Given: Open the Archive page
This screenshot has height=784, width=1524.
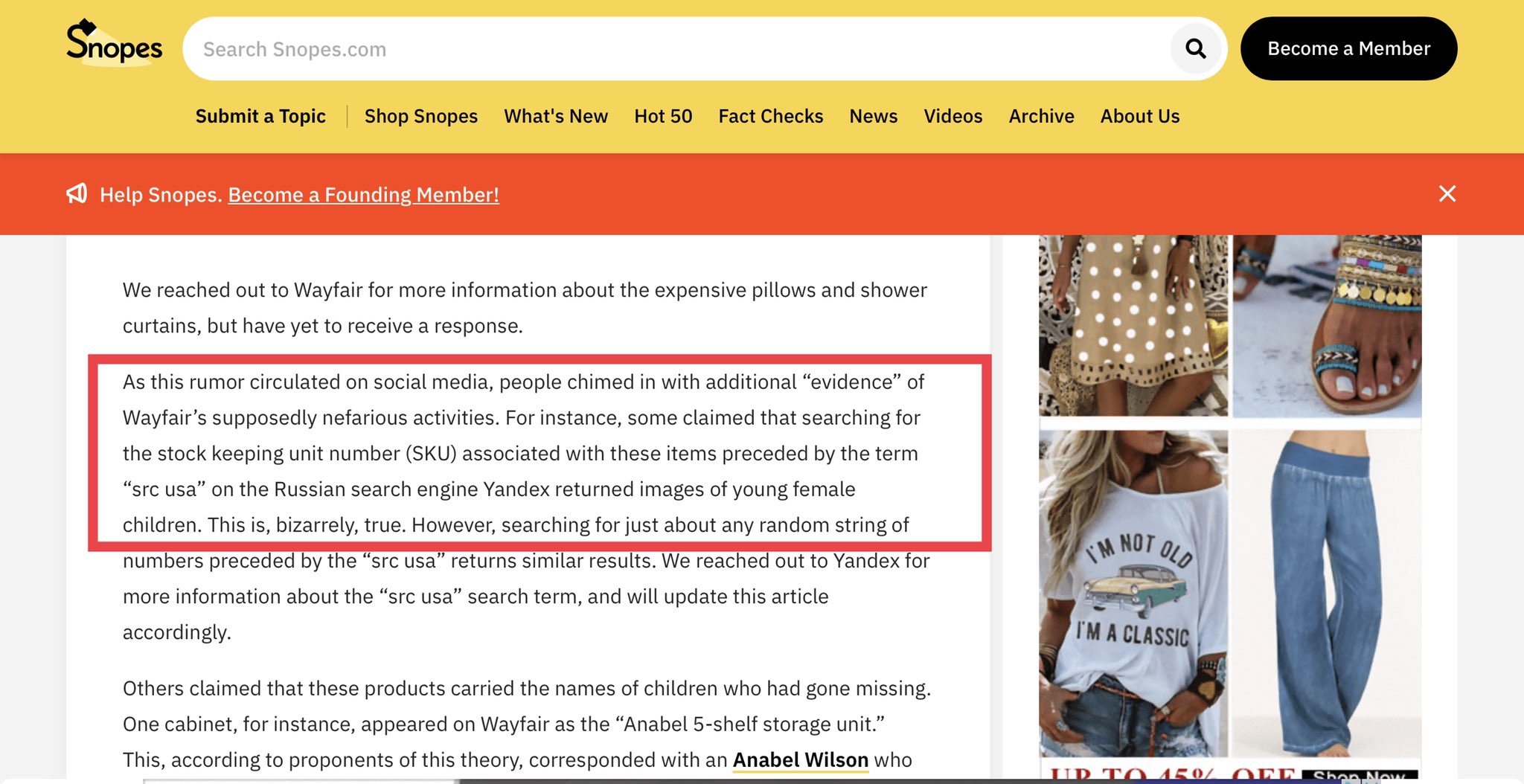Looking at the screenshot, I should click(1041, 117).
